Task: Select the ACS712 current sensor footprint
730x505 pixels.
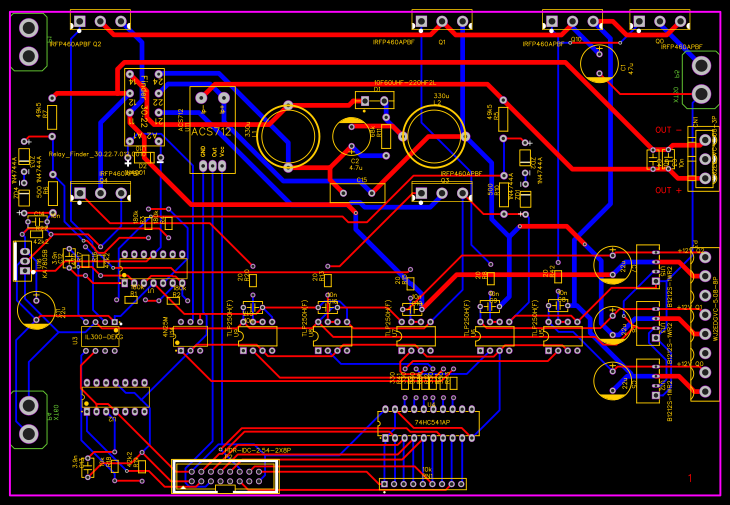Action: coord(212,130)
